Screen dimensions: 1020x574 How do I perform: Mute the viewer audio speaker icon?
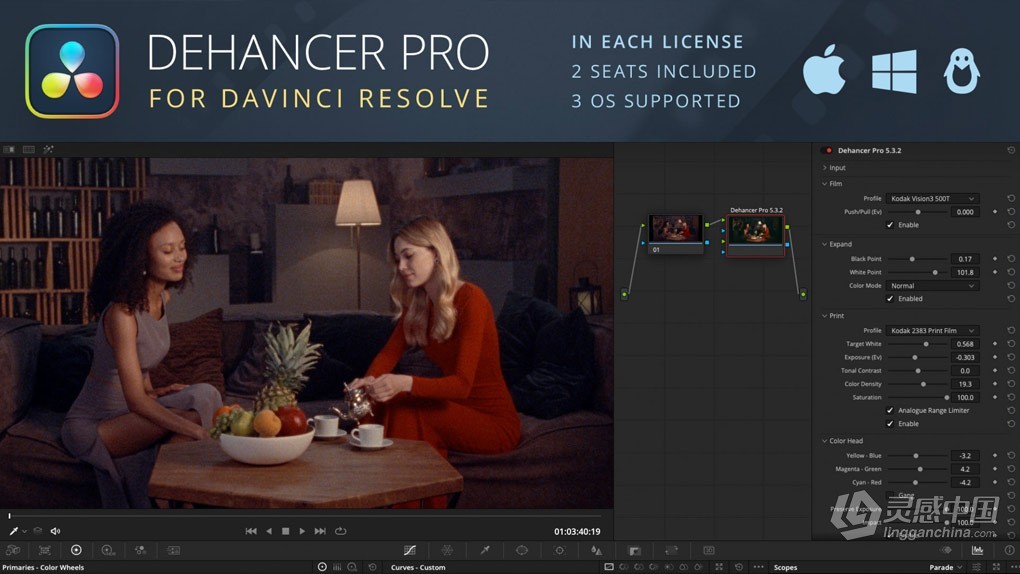click(x=55, y=531)
